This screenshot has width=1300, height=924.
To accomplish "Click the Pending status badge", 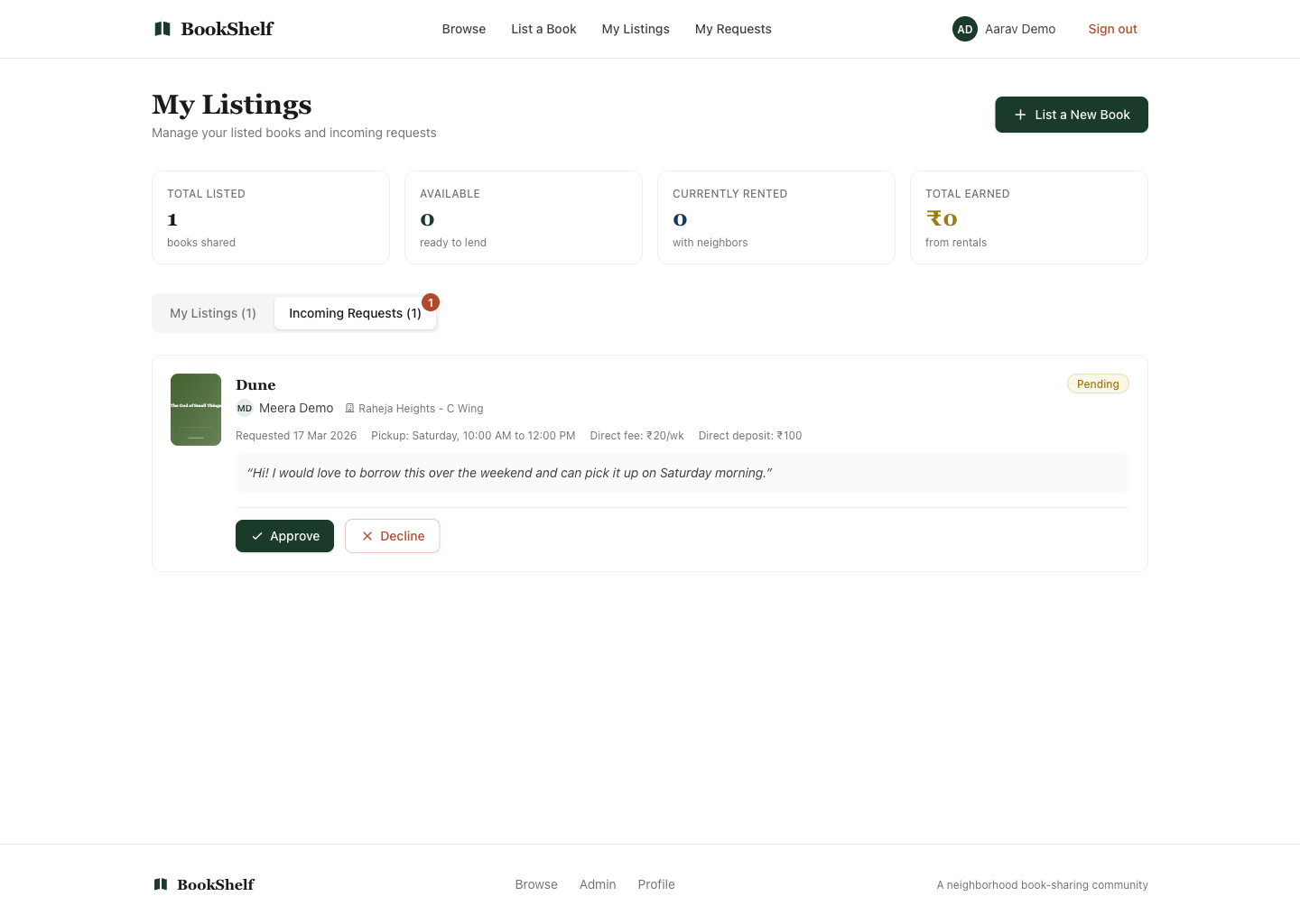I will click(1098, 383).
